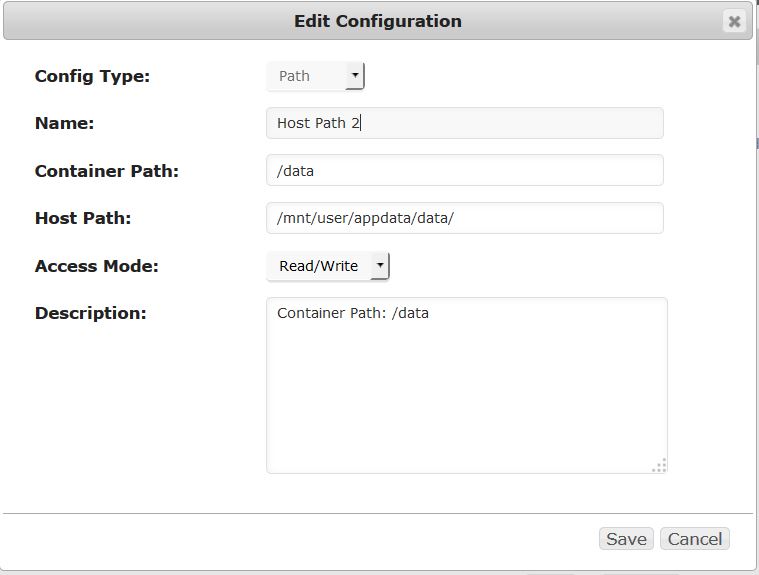Save the configuration
This screenshot has height=575, width=759.
[626, 539]
